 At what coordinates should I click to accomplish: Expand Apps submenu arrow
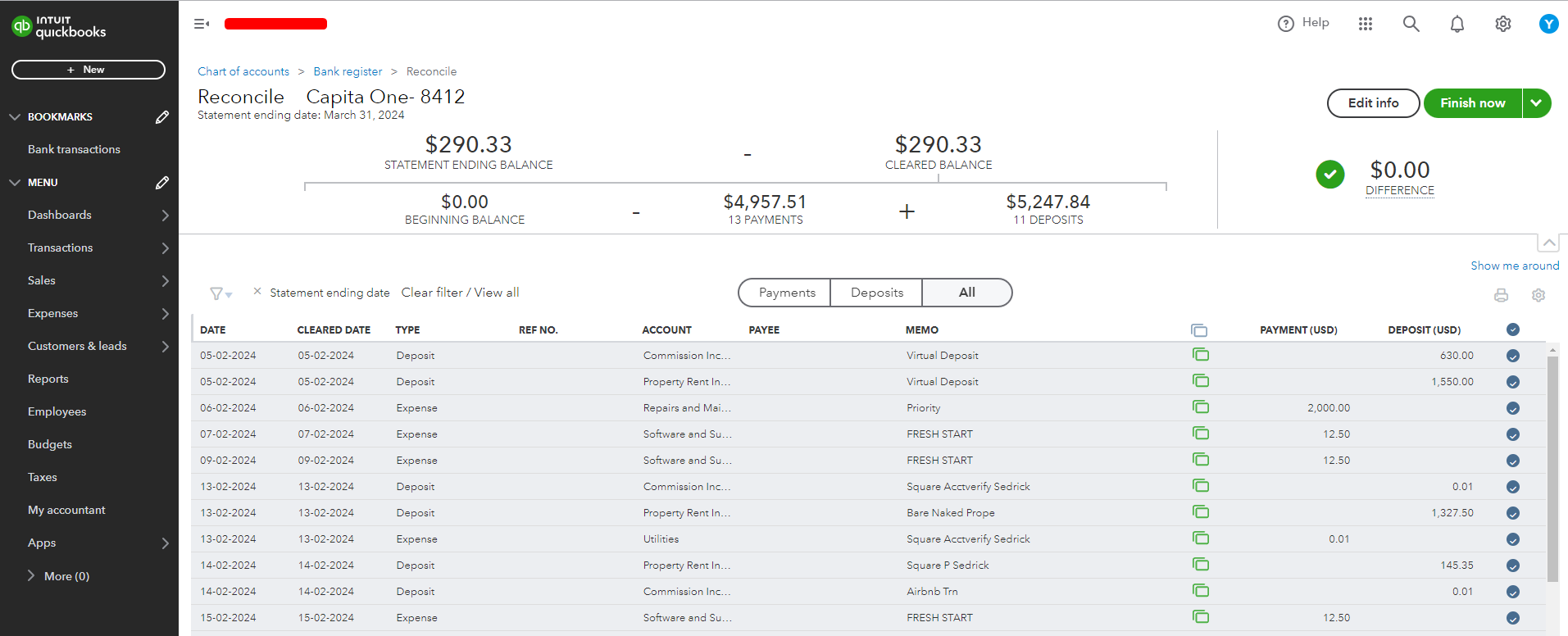[x=165, y=543]
